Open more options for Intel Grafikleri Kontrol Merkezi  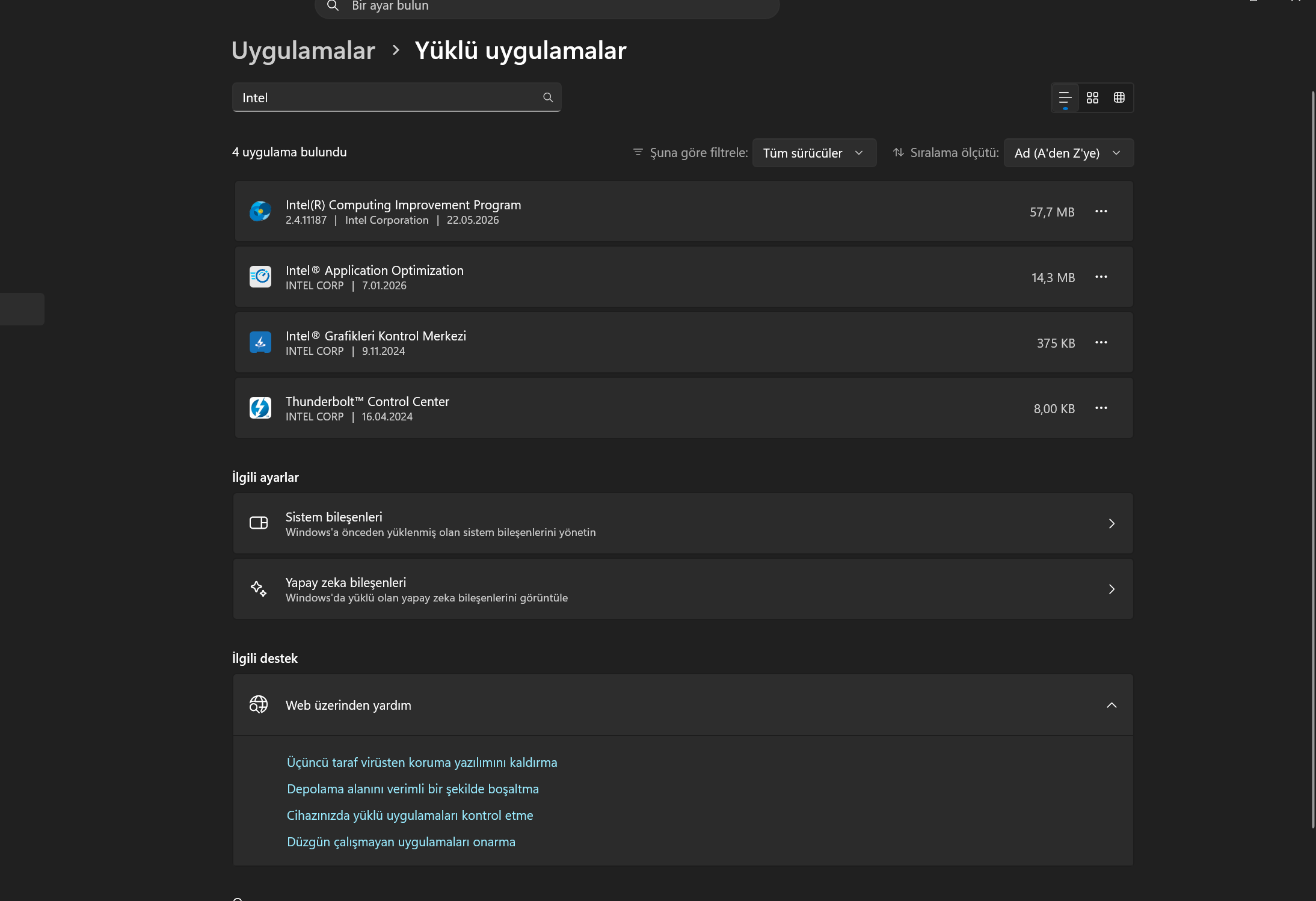pos(1101,342)
